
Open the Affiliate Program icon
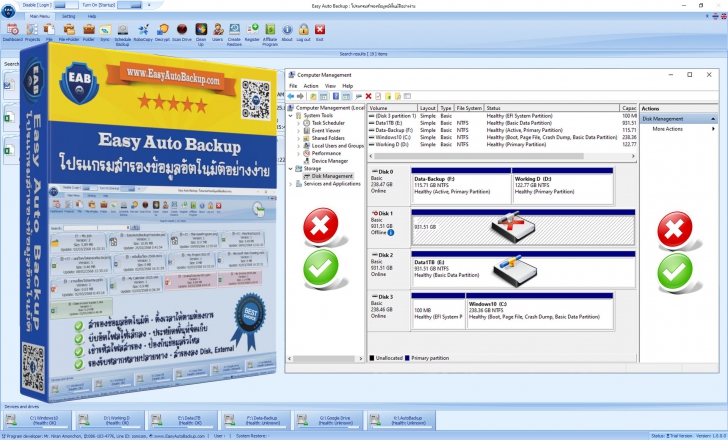(270, 35)
